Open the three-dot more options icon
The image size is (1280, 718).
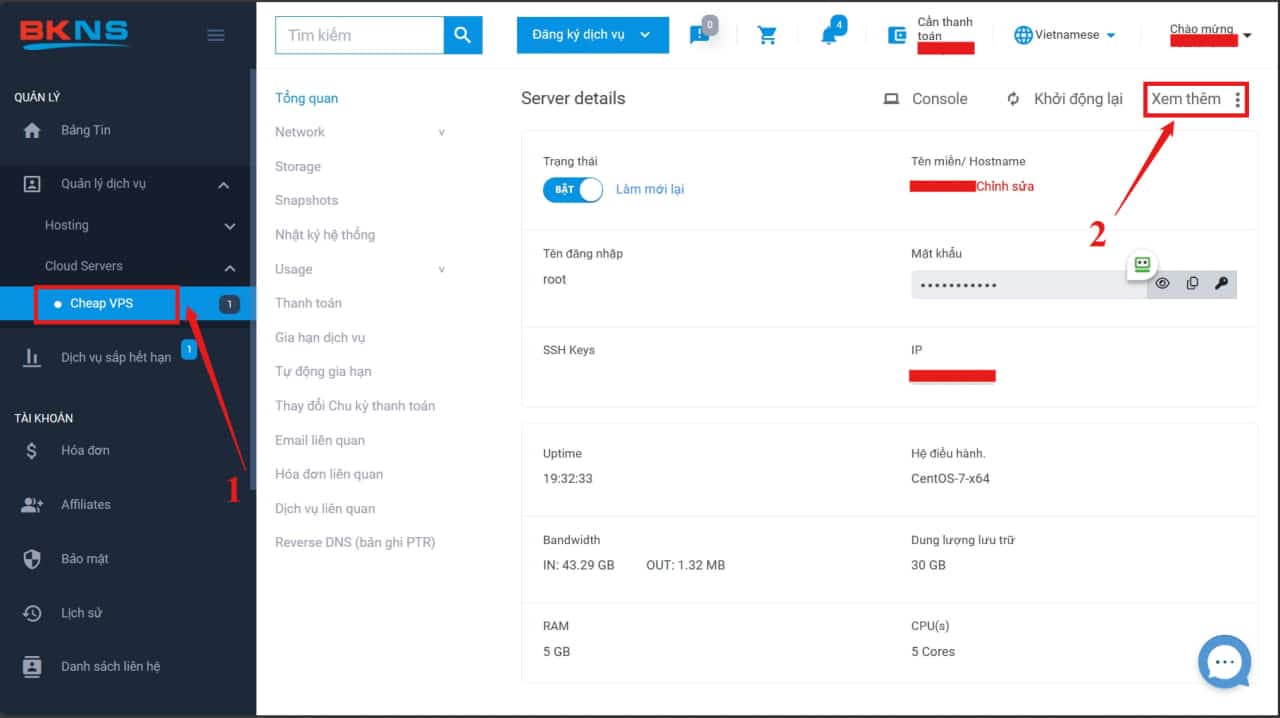[1238, 99]
